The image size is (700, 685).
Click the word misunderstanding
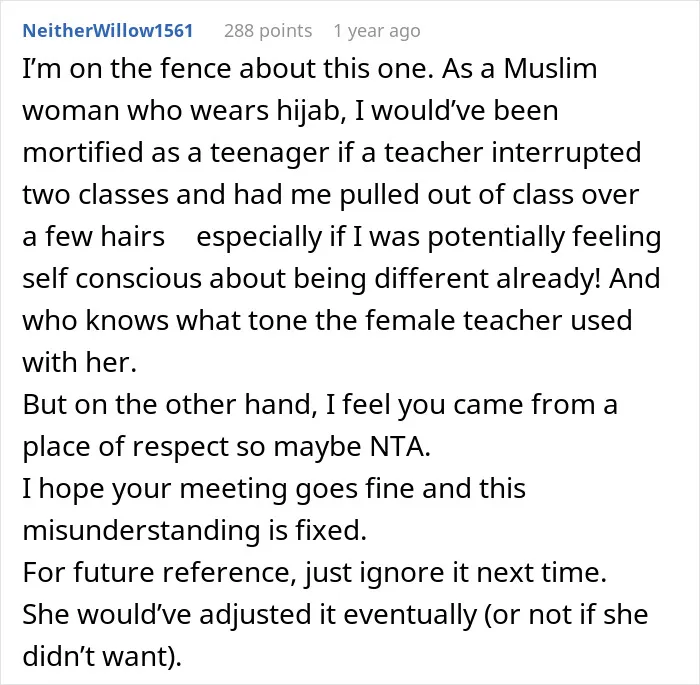click(x=142, y=530)
